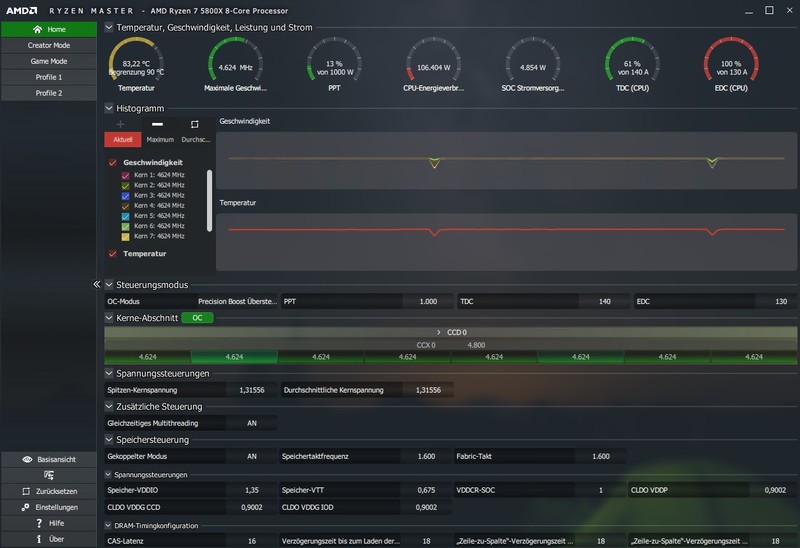Toggle Kern 6 checkbox
800x548 pixels.
tap(126, 226)
